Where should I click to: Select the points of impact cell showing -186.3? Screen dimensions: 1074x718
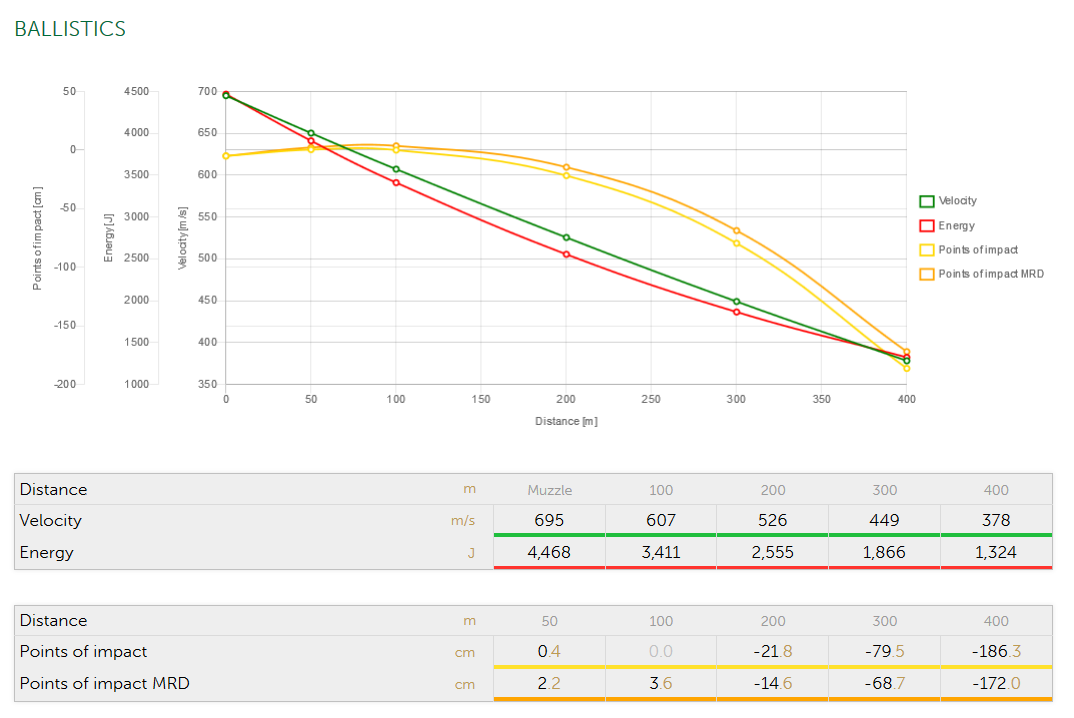(x=996, y=651)
